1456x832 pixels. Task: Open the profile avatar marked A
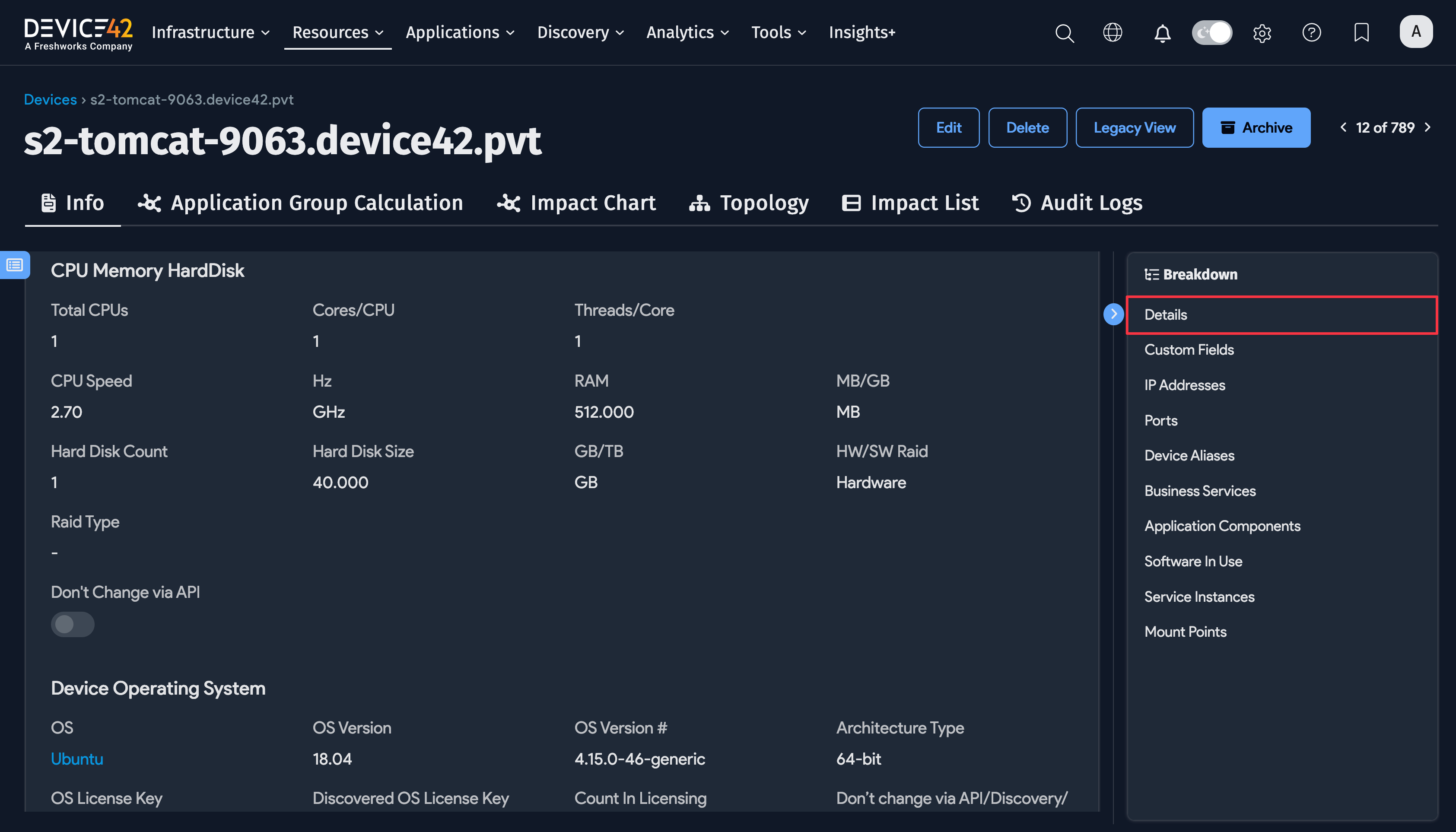click(1416, 32)
